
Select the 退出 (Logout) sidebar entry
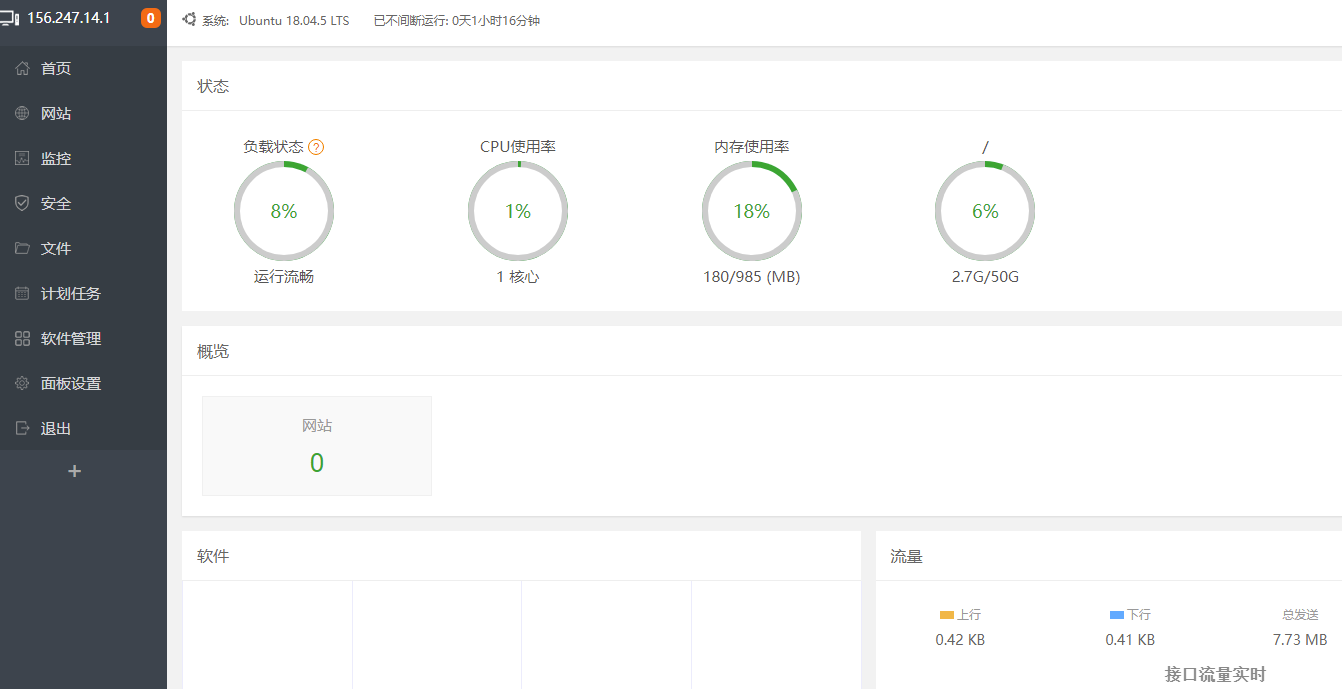coord(72,428)
